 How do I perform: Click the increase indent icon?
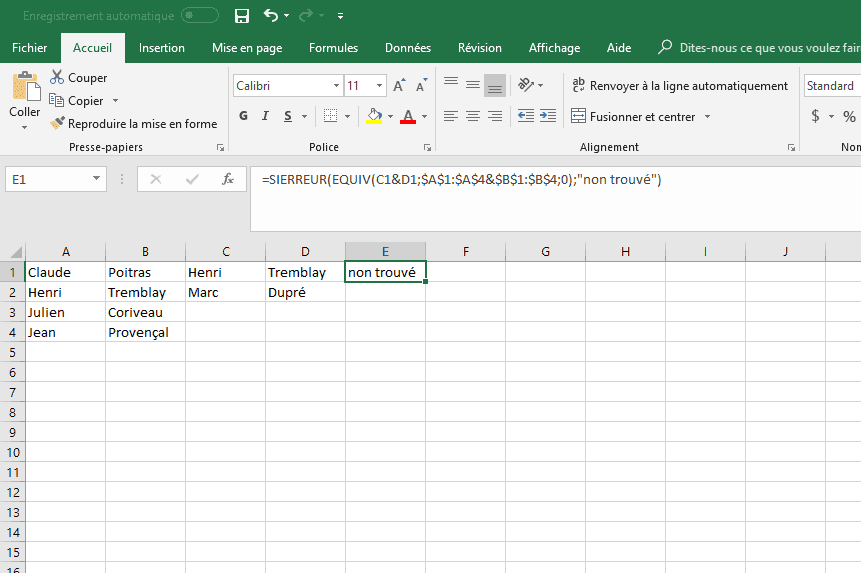(x=548, y=117)
